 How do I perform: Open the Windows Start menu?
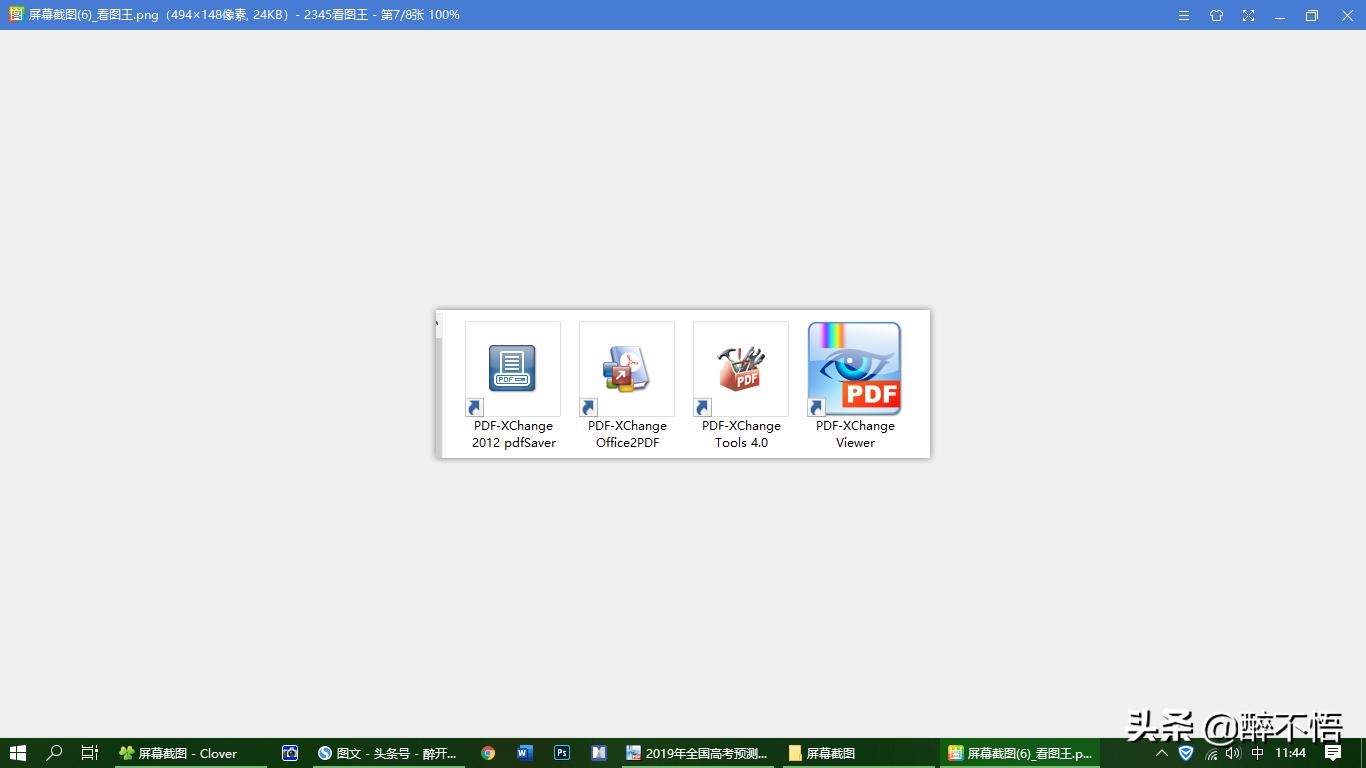click(17, 753)
